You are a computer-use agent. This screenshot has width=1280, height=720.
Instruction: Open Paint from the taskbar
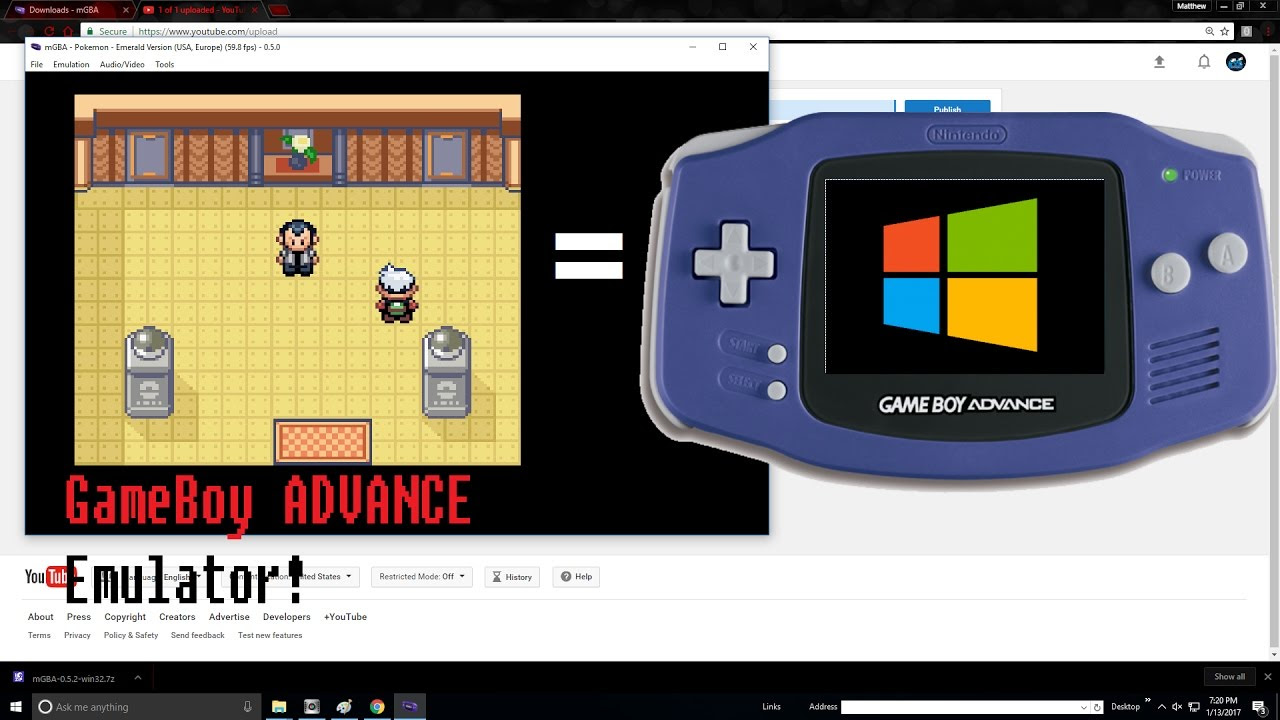(x=345, y=706)
